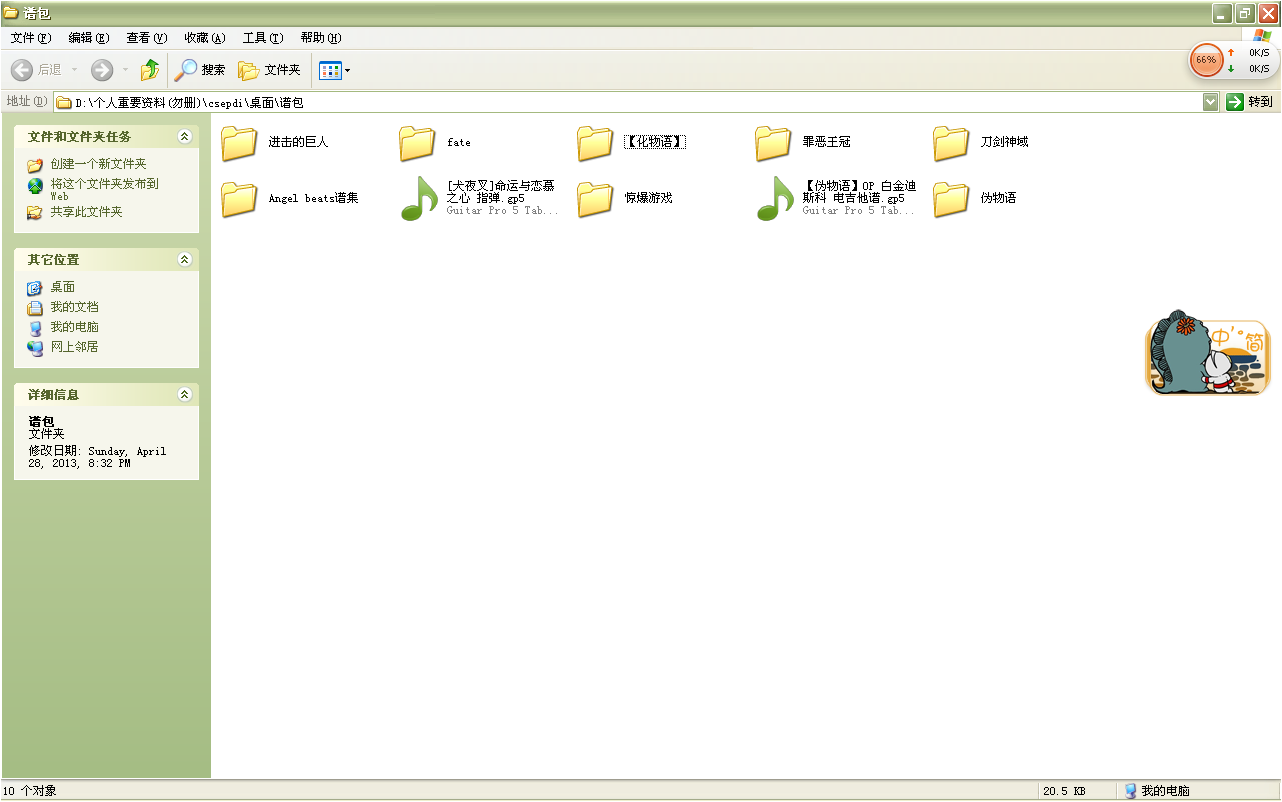Viewport: 1282px width, 802px height.
Task: Open the 文件 (File) menu
Action: click(x=30, y=38)
